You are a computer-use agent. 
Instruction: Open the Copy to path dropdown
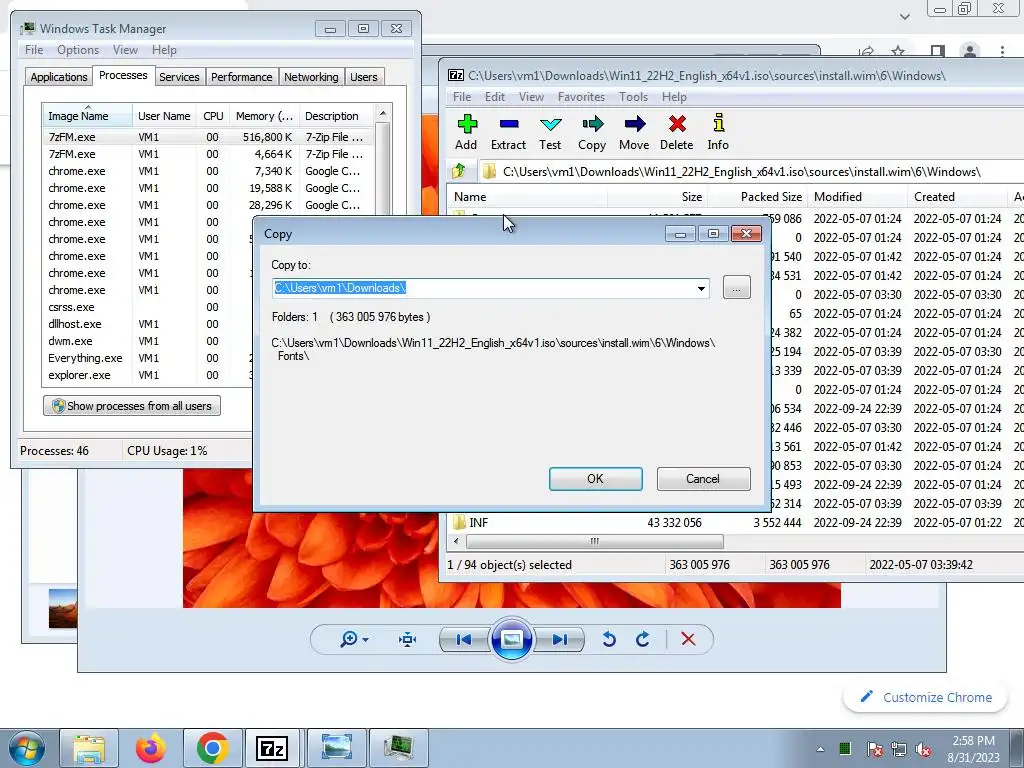(x=701, y=288)
